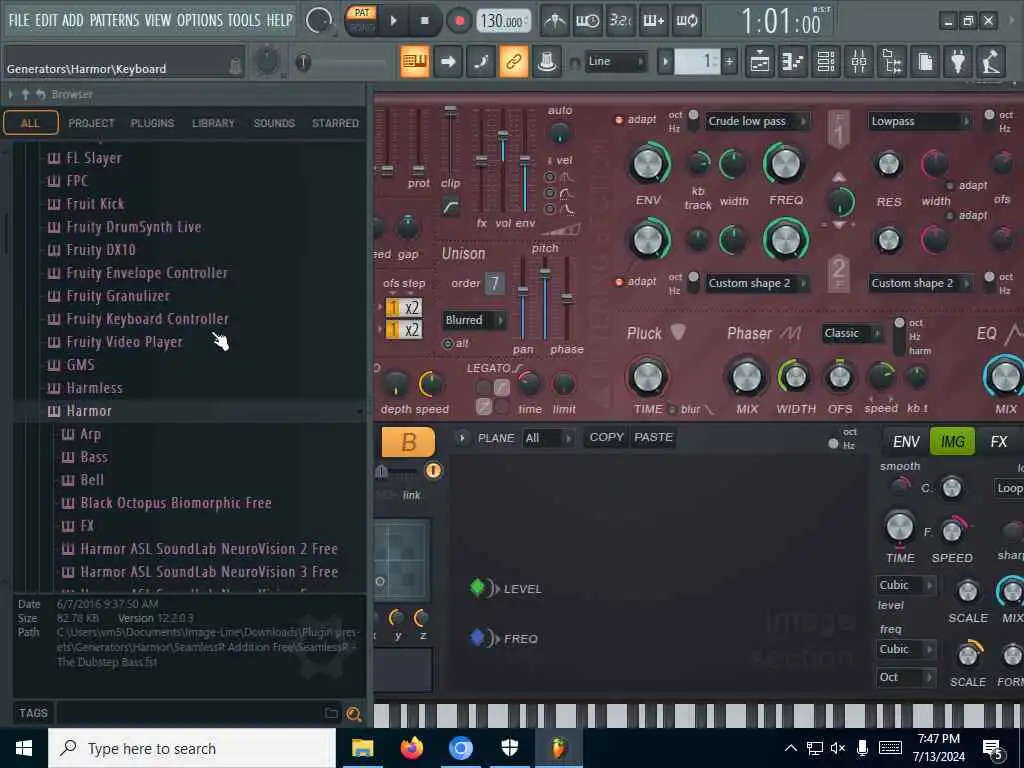Open the TOOLS menu

coord(244,20)
